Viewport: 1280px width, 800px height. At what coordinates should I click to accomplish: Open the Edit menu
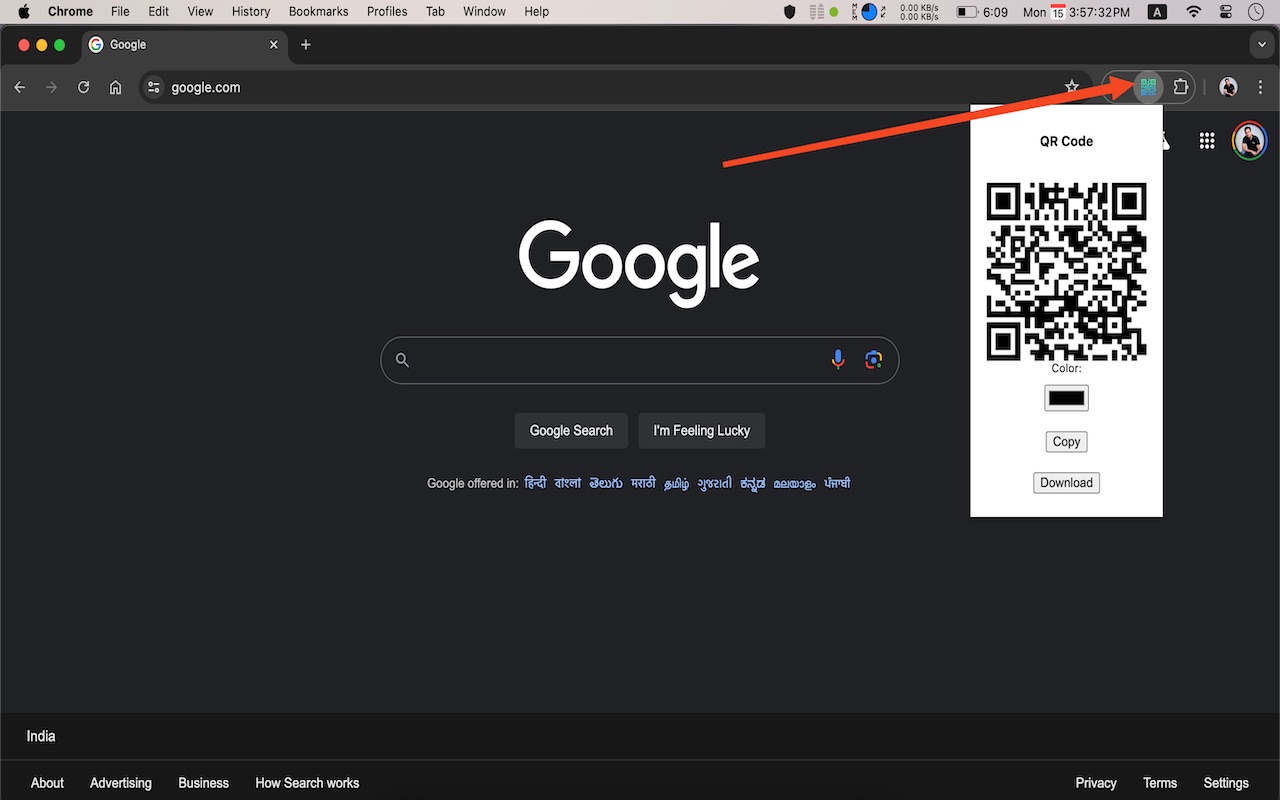pyautogui.click(x=158, y=12)
